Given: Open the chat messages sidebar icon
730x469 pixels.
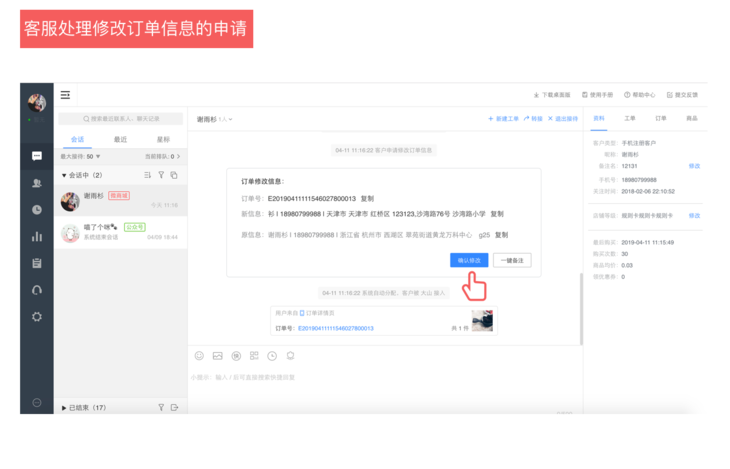Looking at the screenshot, I should click(37, 156).
